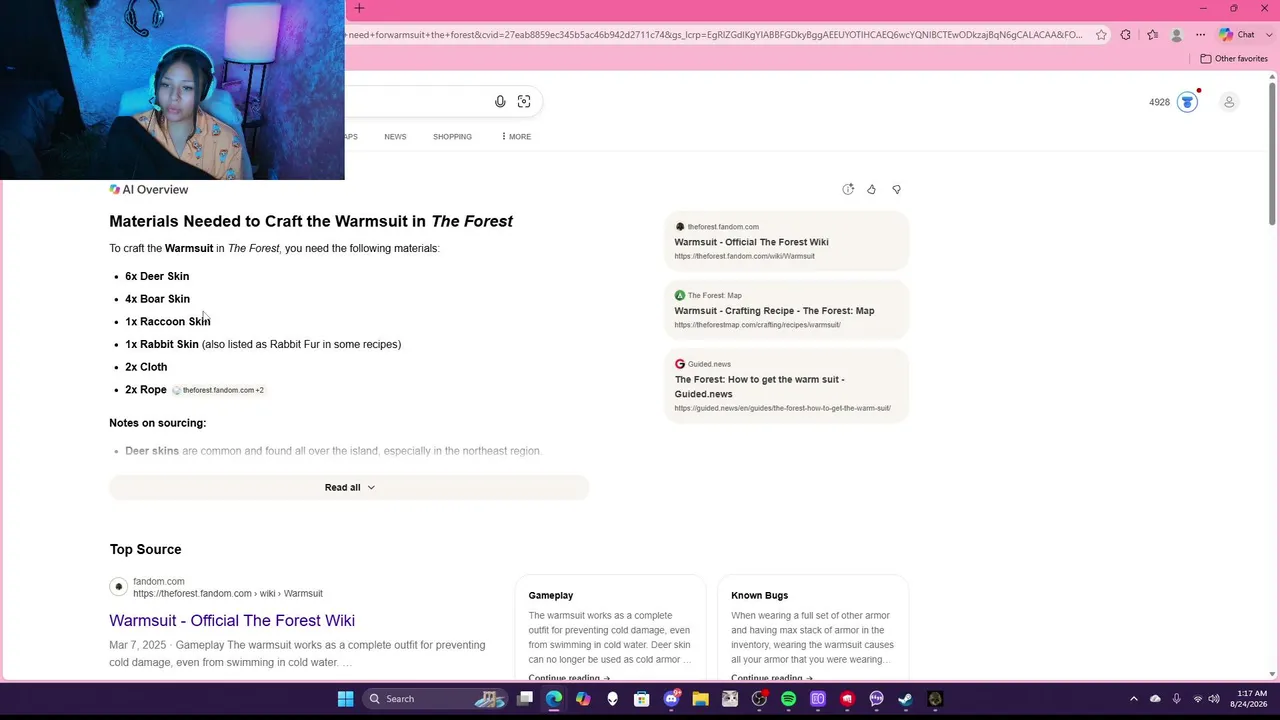Give the AI Overview a thumbs up
The width and height of the screenshot is (1280, 720).
coord(872,190)
